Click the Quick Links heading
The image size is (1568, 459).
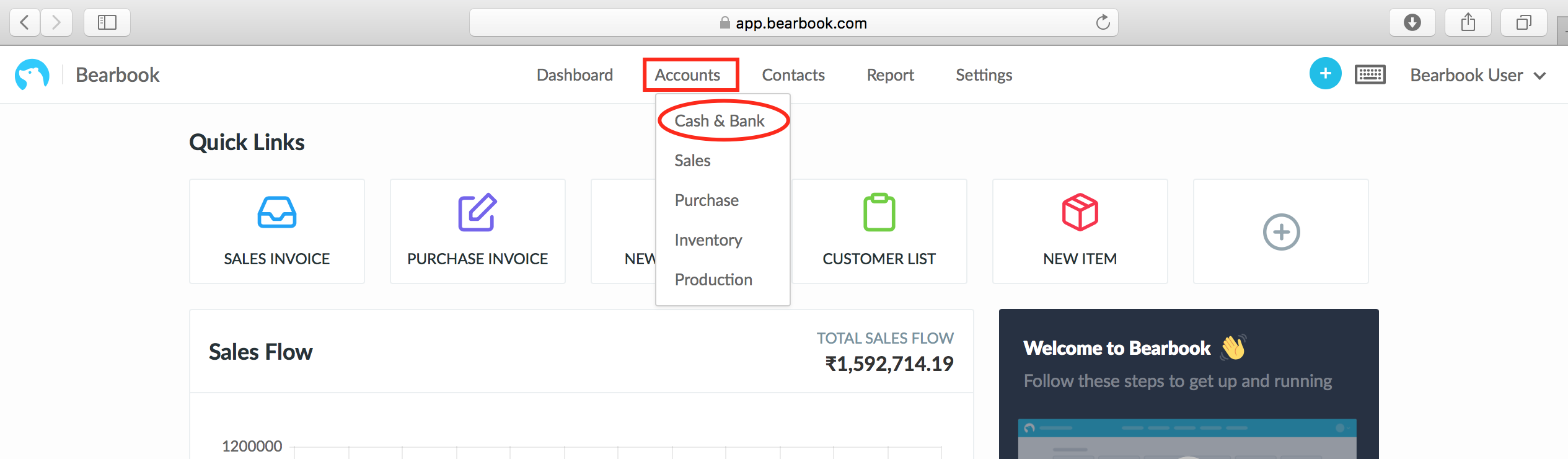pos(247,143)
